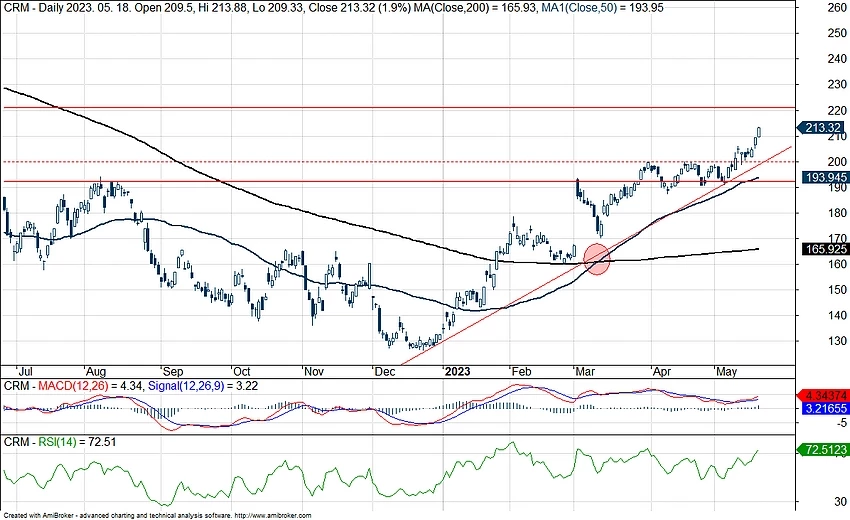850x520 pixels.
Task: Click the MA(Close,200) = 165.93 legend
Action: point(475,8)
